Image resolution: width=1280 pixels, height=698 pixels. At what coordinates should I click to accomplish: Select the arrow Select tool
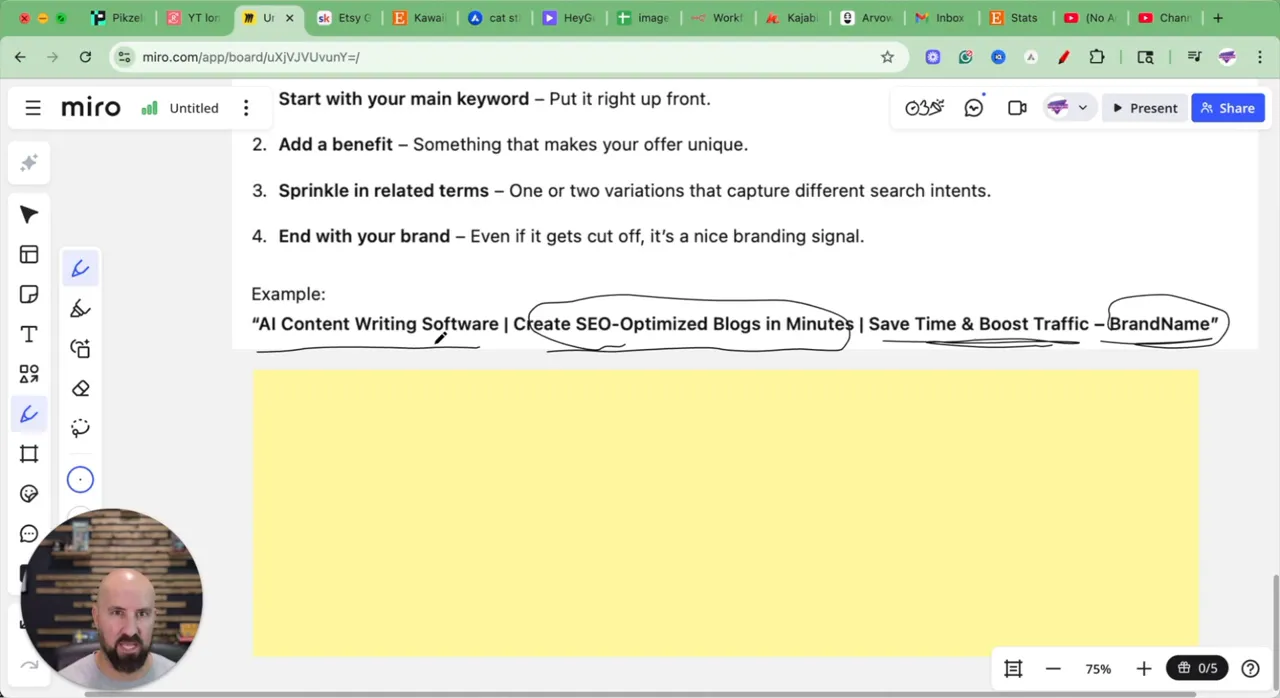pyautogui.click(x=29, y=215)
